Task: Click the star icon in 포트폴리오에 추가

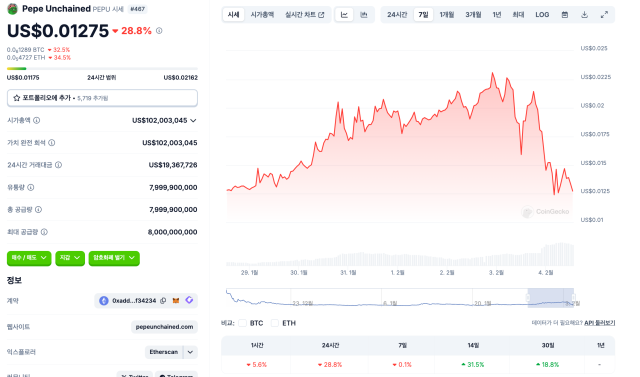Action: 17,98
